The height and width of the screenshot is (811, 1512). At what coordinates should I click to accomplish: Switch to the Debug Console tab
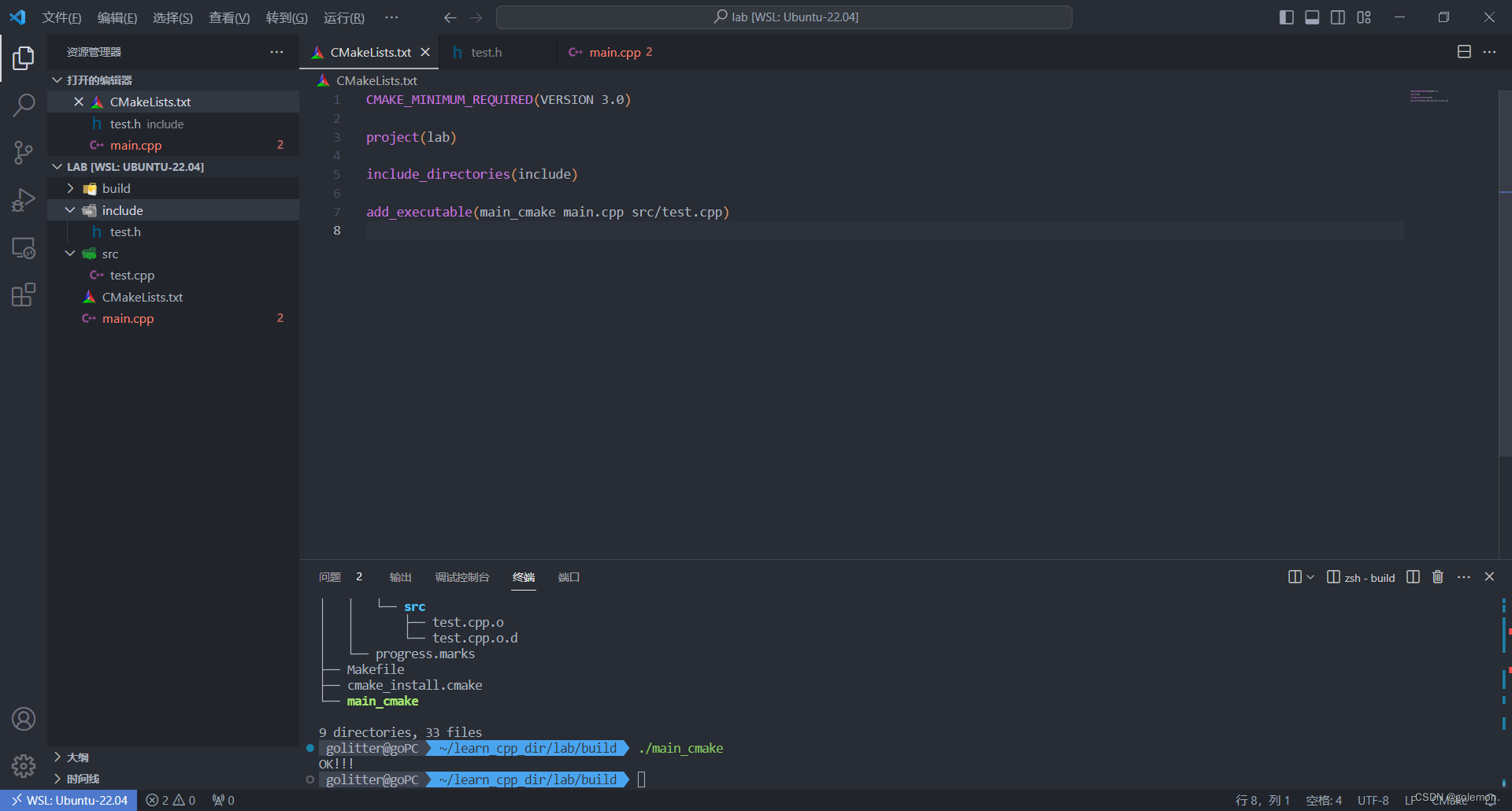click(x=462, y=577)
